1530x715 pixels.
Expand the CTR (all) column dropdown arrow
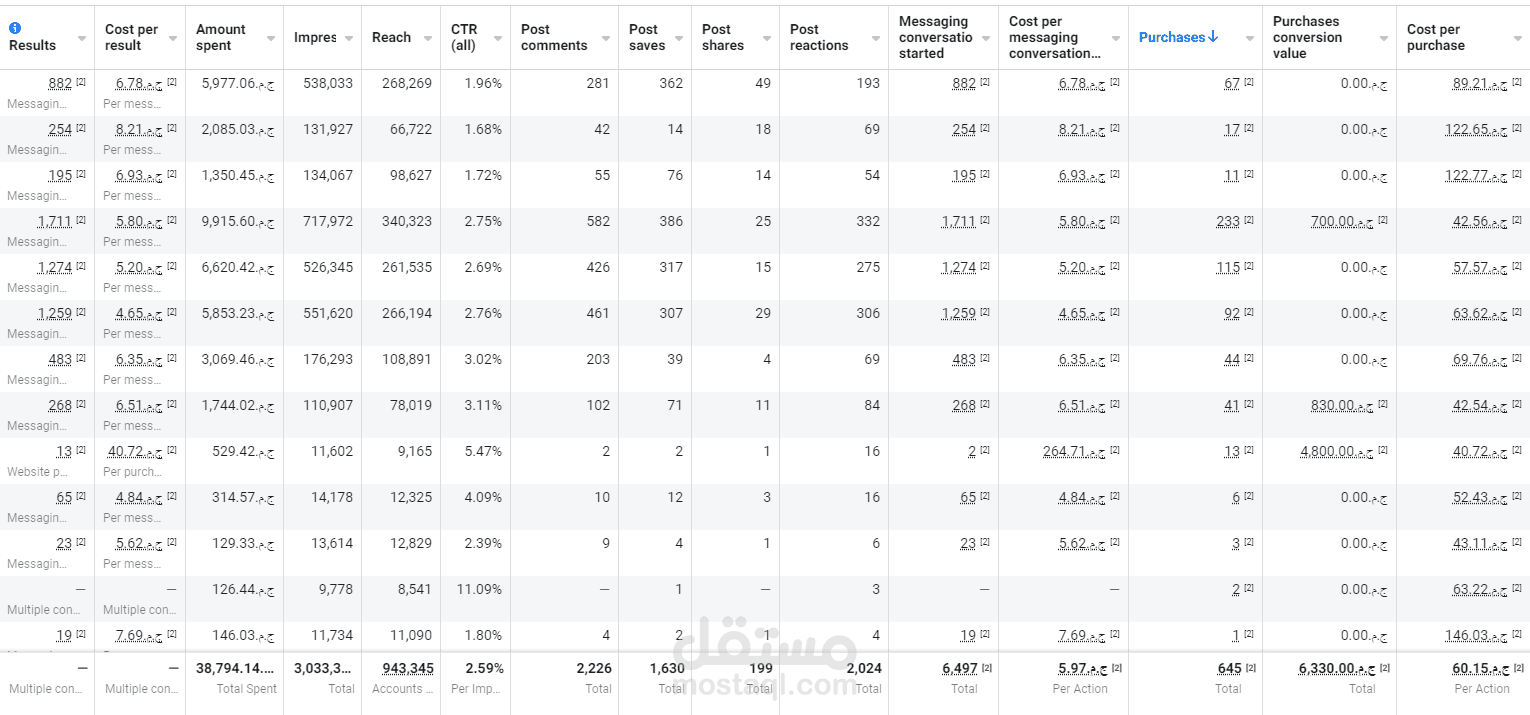(497, 38)
